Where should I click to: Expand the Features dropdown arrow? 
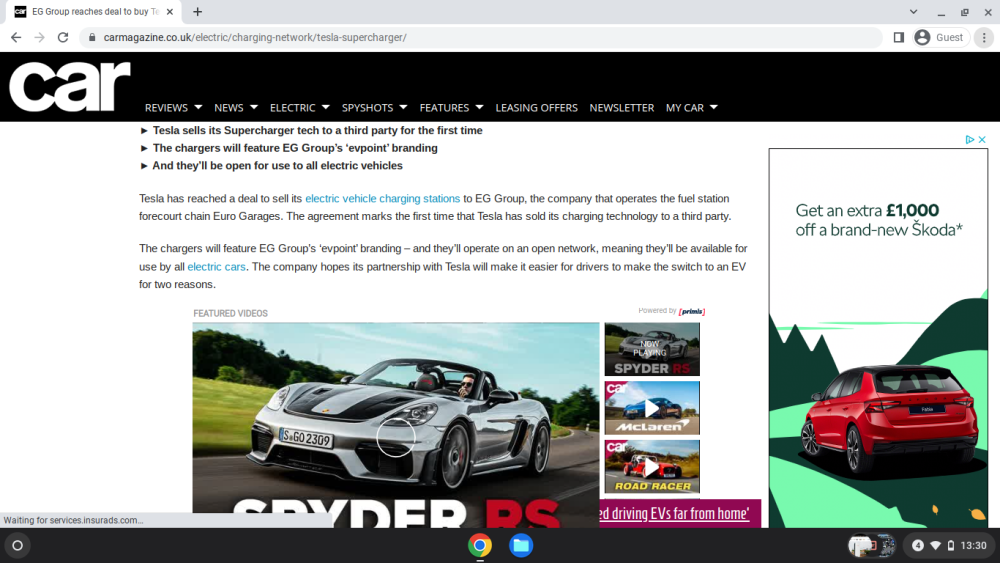pos(480,107)
